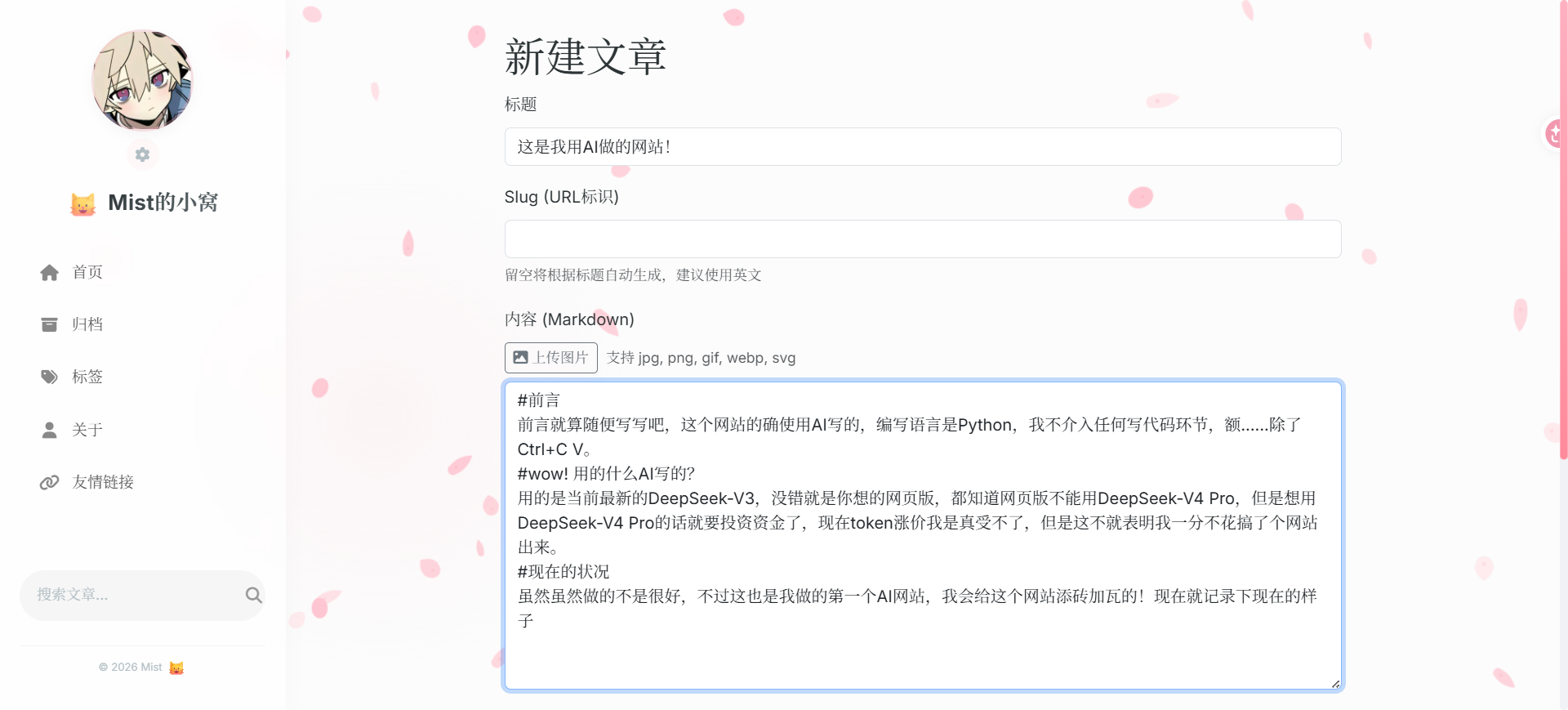Click the 支持 jpg, png, gif, webp, svg note
This screenshot has width=1568, height=710.
click(x=701, y=358)
